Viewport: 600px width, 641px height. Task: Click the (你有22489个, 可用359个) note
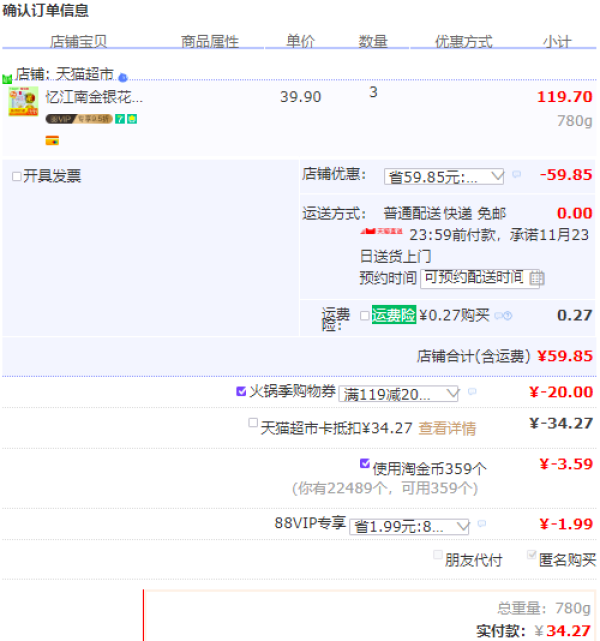[385, 488]
